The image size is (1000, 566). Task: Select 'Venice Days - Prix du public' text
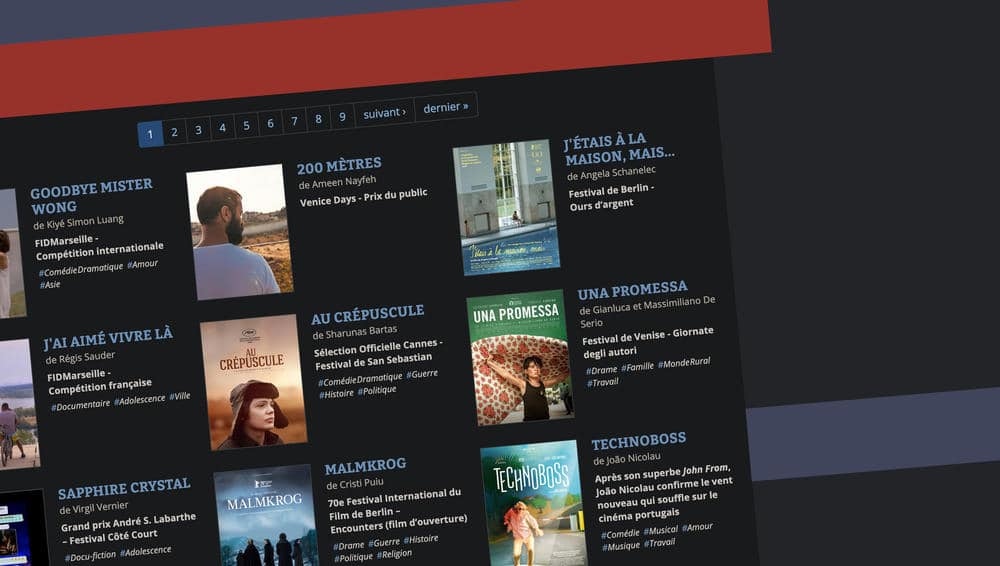click(364, 197)
